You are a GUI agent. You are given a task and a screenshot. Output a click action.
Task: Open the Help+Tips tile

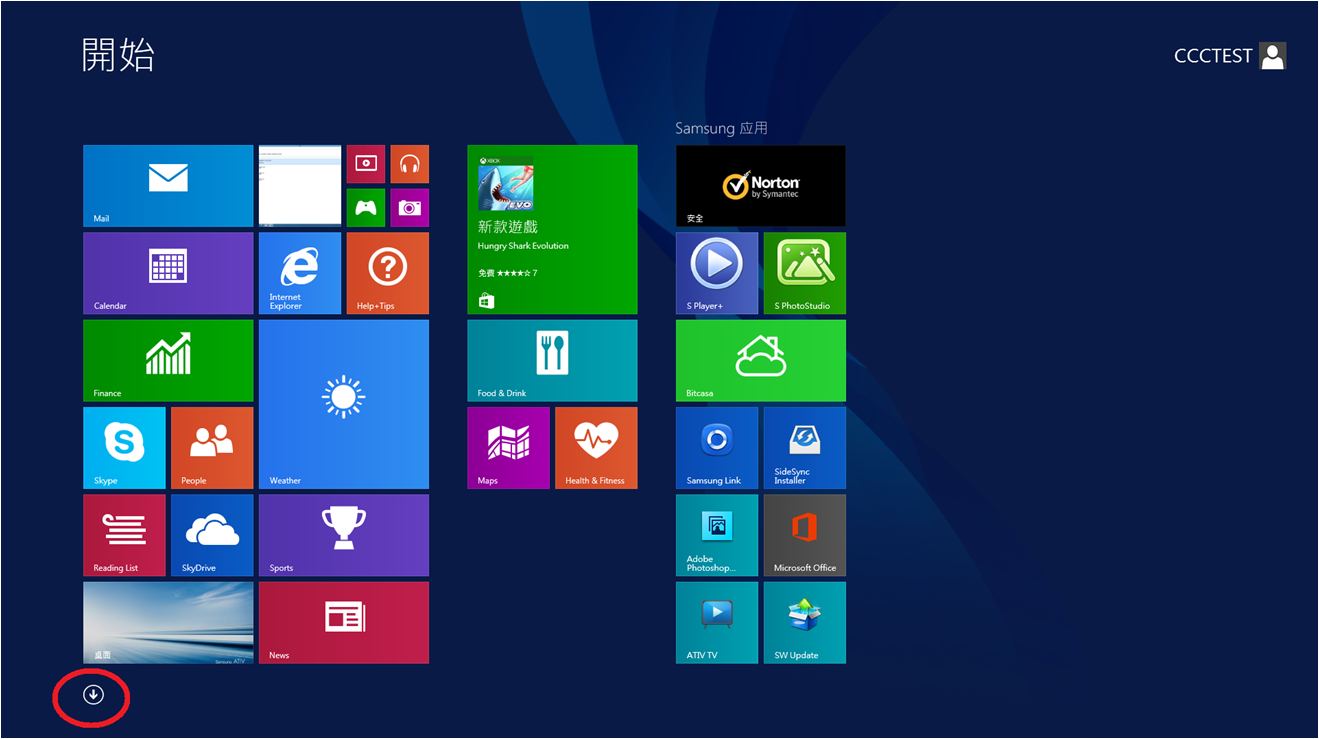coord(387,273)
